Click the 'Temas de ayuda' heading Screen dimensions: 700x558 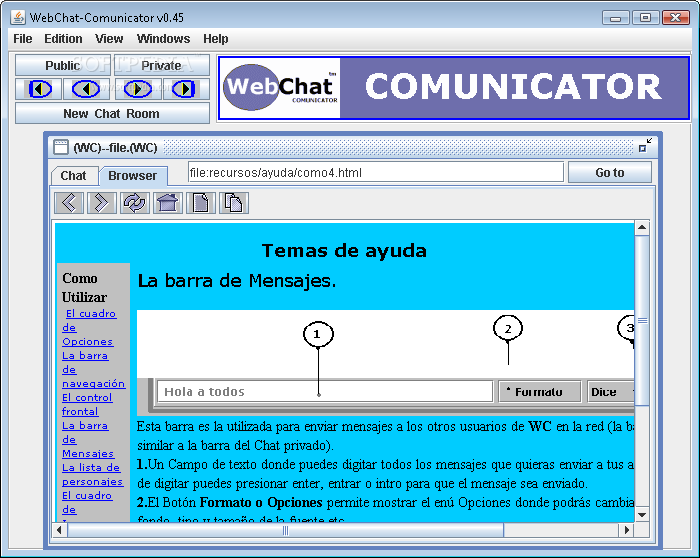click(344, 251)
